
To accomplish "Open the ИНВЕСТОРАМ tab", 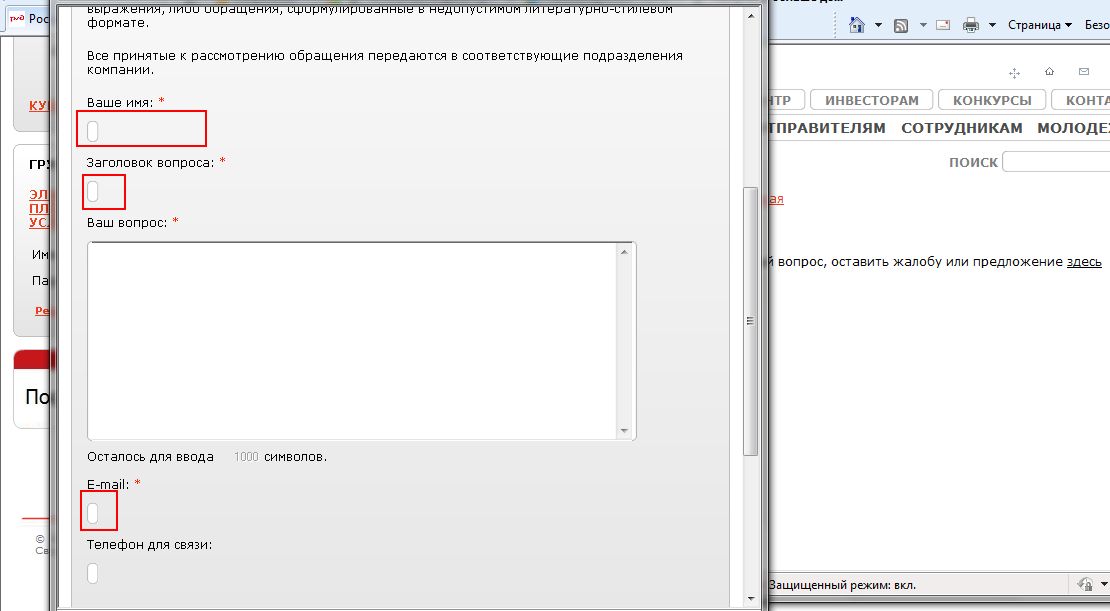I will coord(871,100).
